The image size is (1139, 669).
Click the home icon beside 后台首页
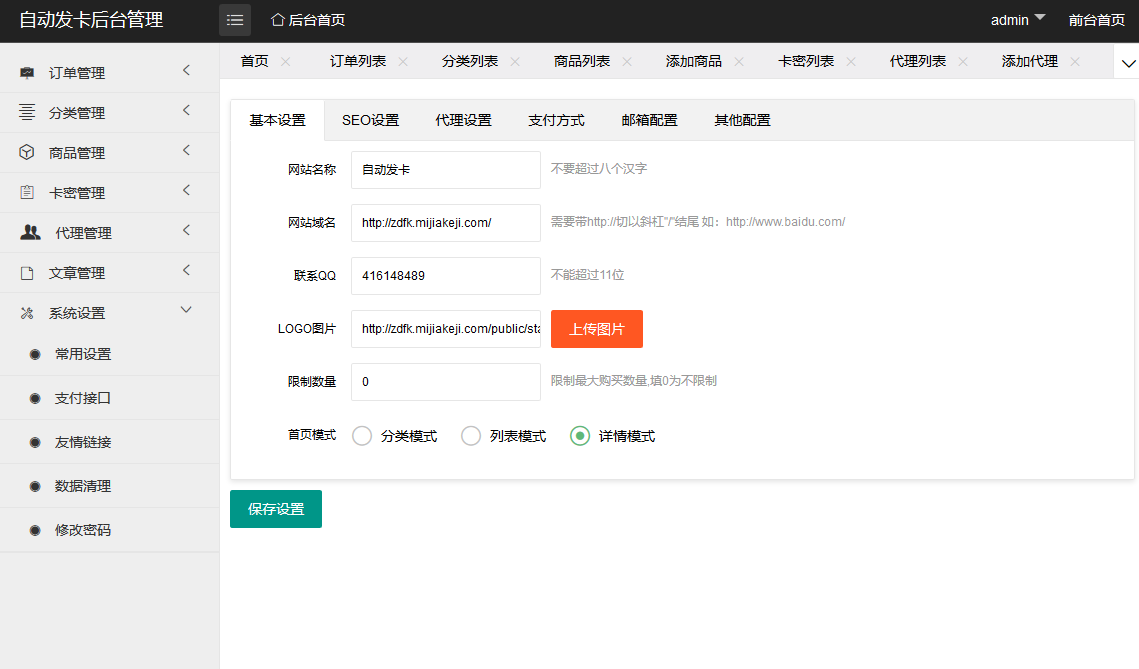pos(278,20)
